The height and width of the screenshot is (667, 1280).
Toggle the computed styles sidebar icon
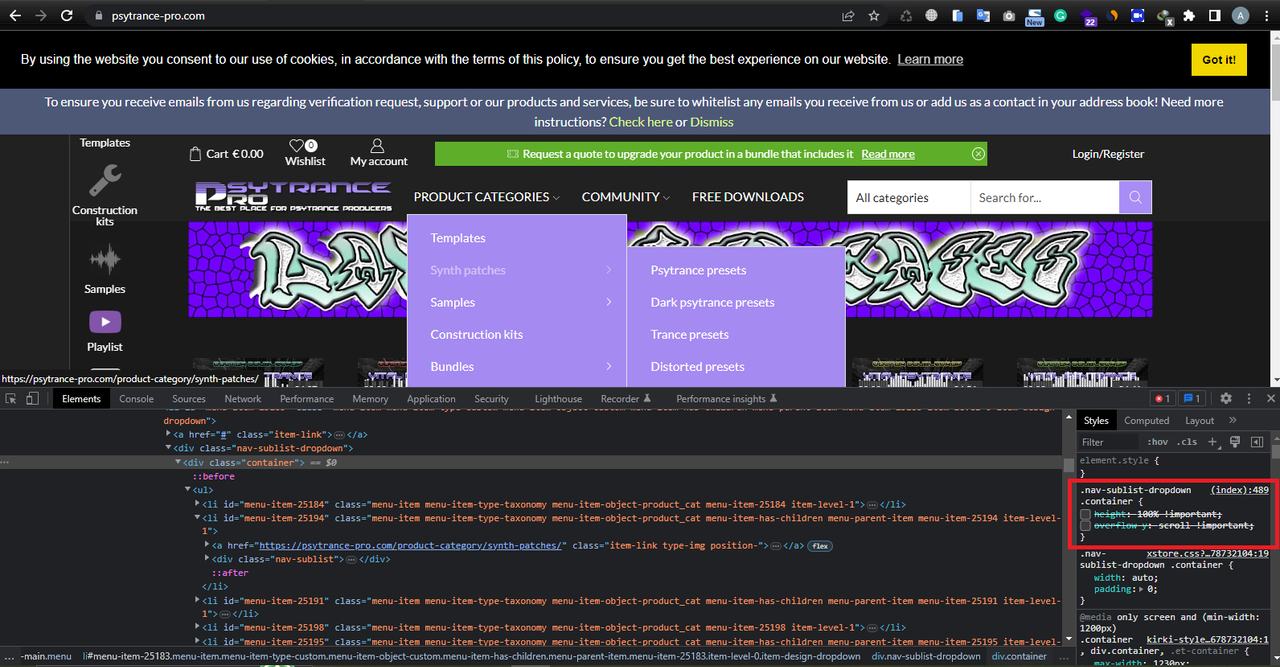1258,441
